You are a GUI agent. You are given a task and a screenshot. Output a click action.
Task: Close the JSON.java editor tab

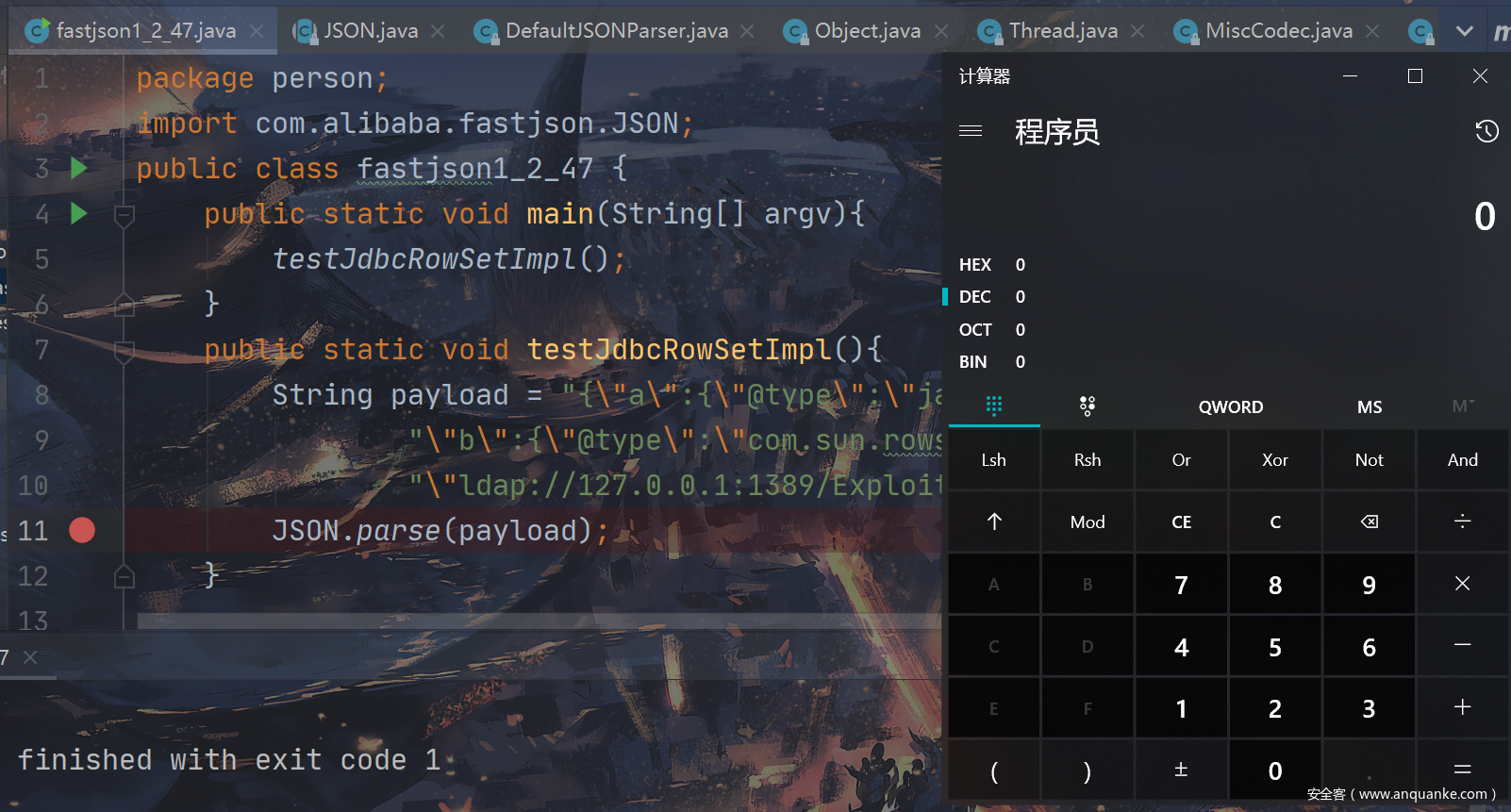click(438, 31)
